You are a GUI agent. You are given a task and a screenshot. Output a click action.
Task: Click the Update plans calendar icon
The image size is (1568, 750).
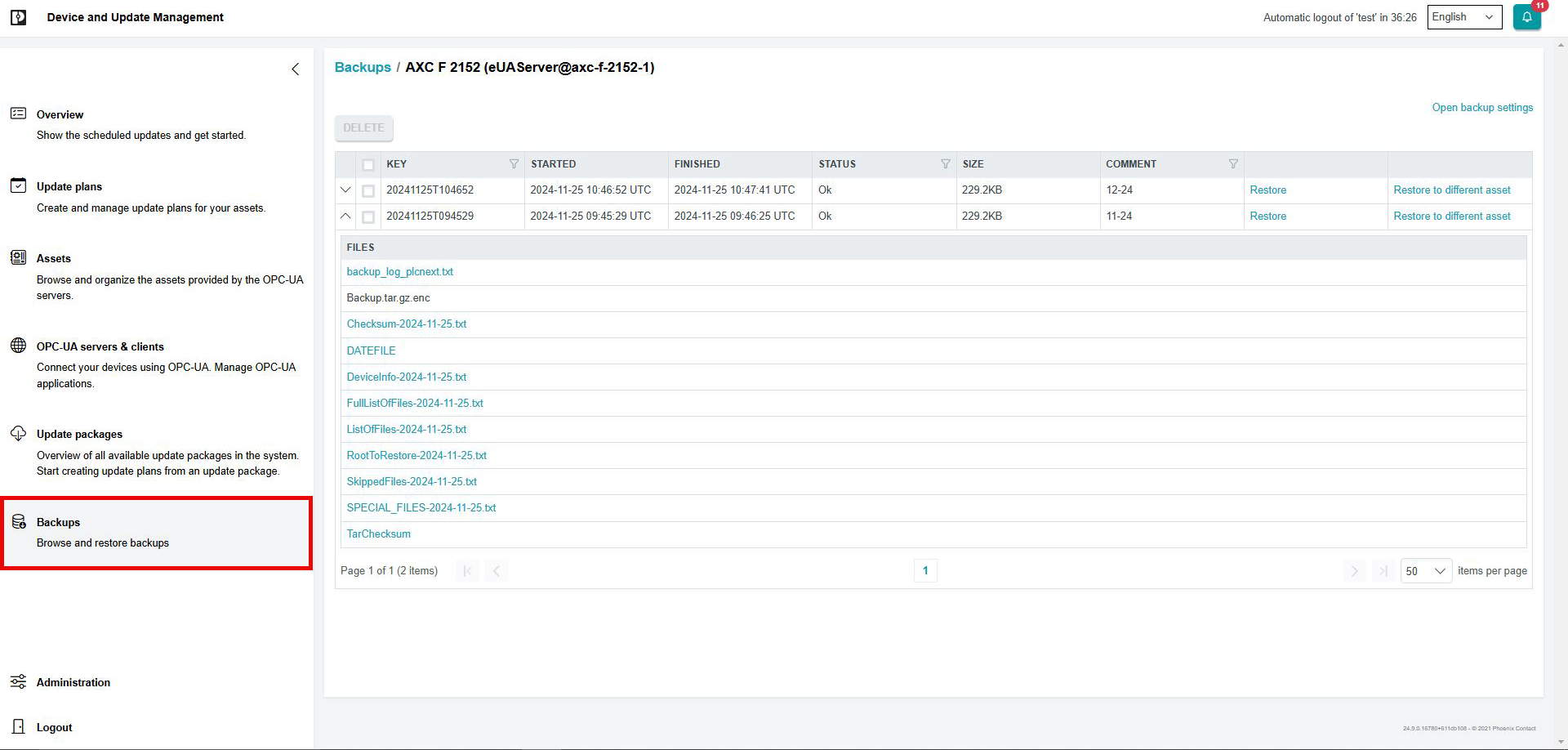pos(18,185)
